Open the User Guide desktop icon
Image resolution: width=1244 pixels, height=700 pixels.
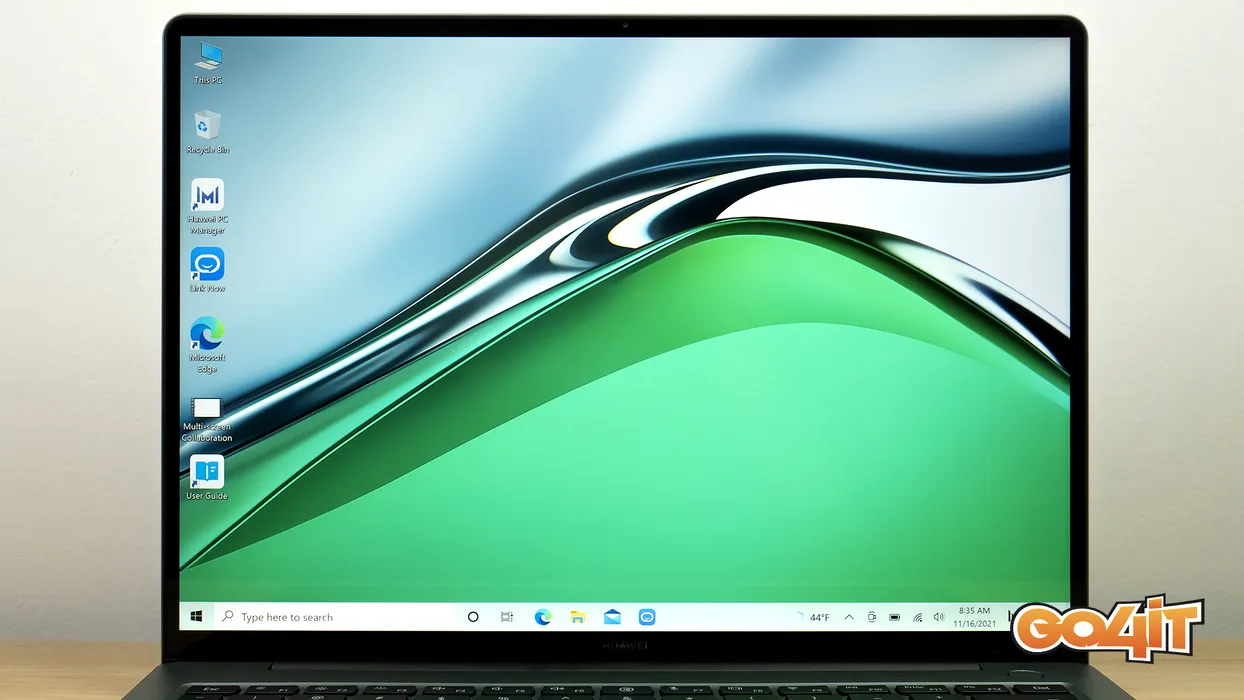point(207,478)
